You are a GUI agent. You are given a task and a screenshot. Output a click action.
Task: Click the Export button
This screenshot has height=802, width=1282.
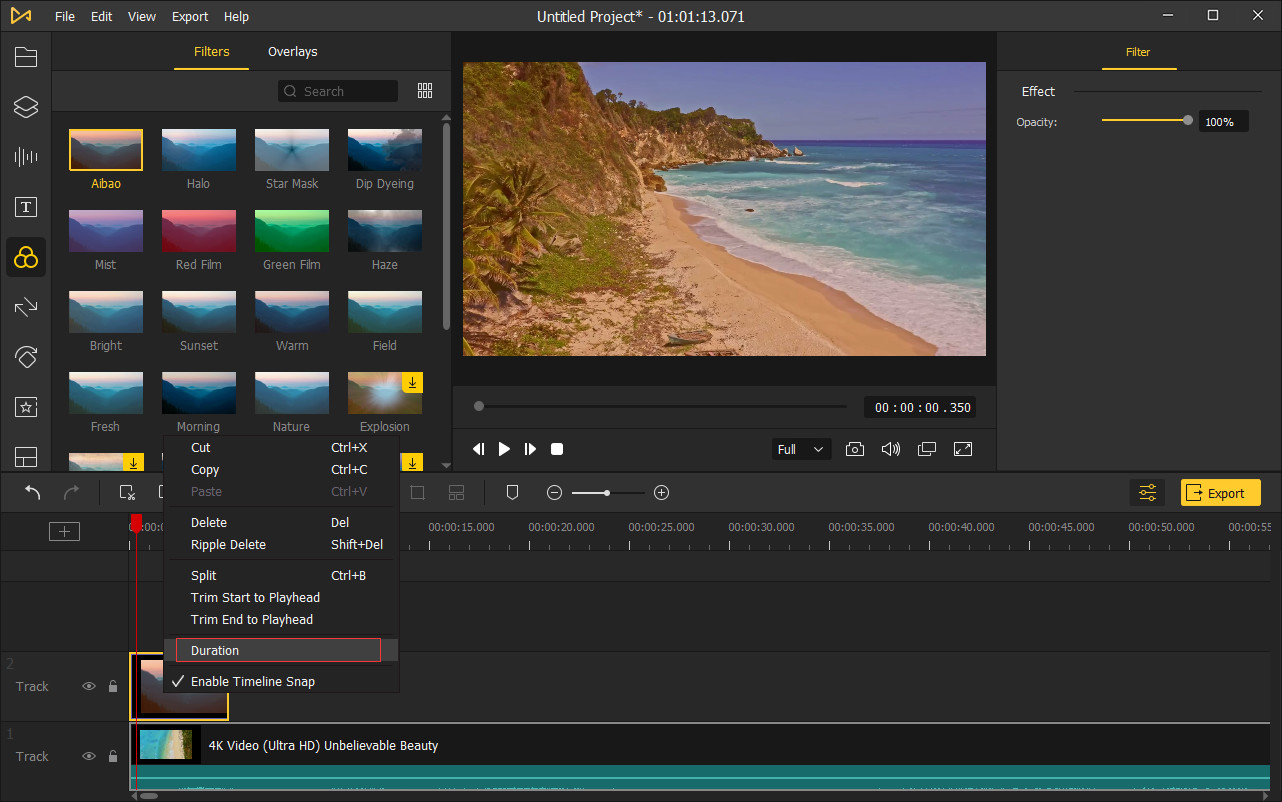coord(1220,492)
